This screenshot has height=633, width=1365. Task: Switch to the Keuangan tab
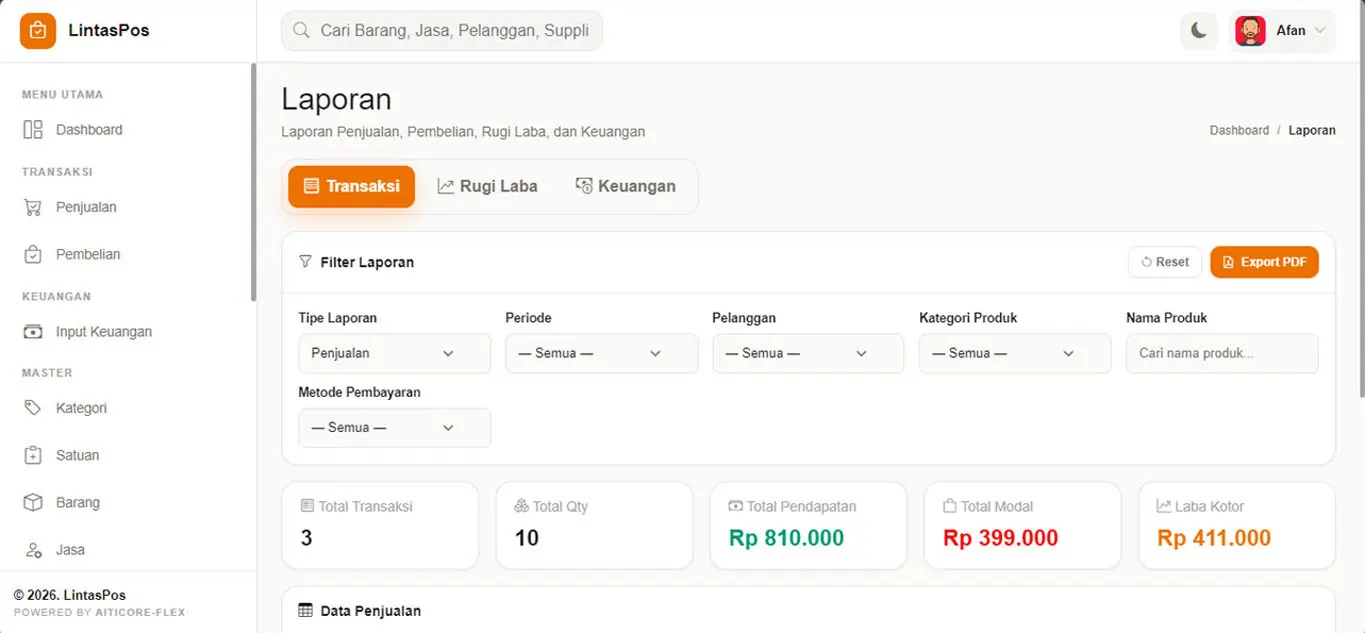pyautogui.click(x=625, y=186)
